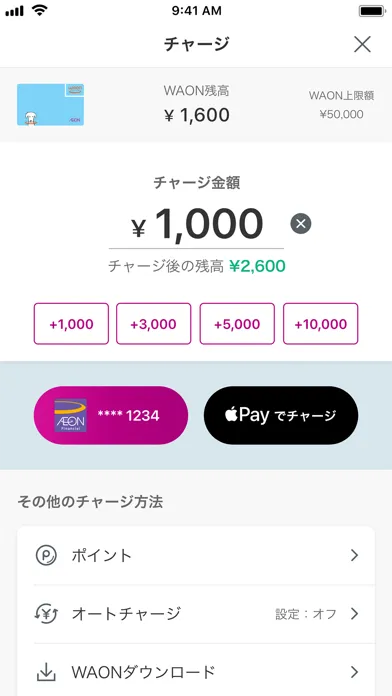Expand the WAONダウンロード row chevron
Screen dimensions: 392x696
tap(354, 672)
